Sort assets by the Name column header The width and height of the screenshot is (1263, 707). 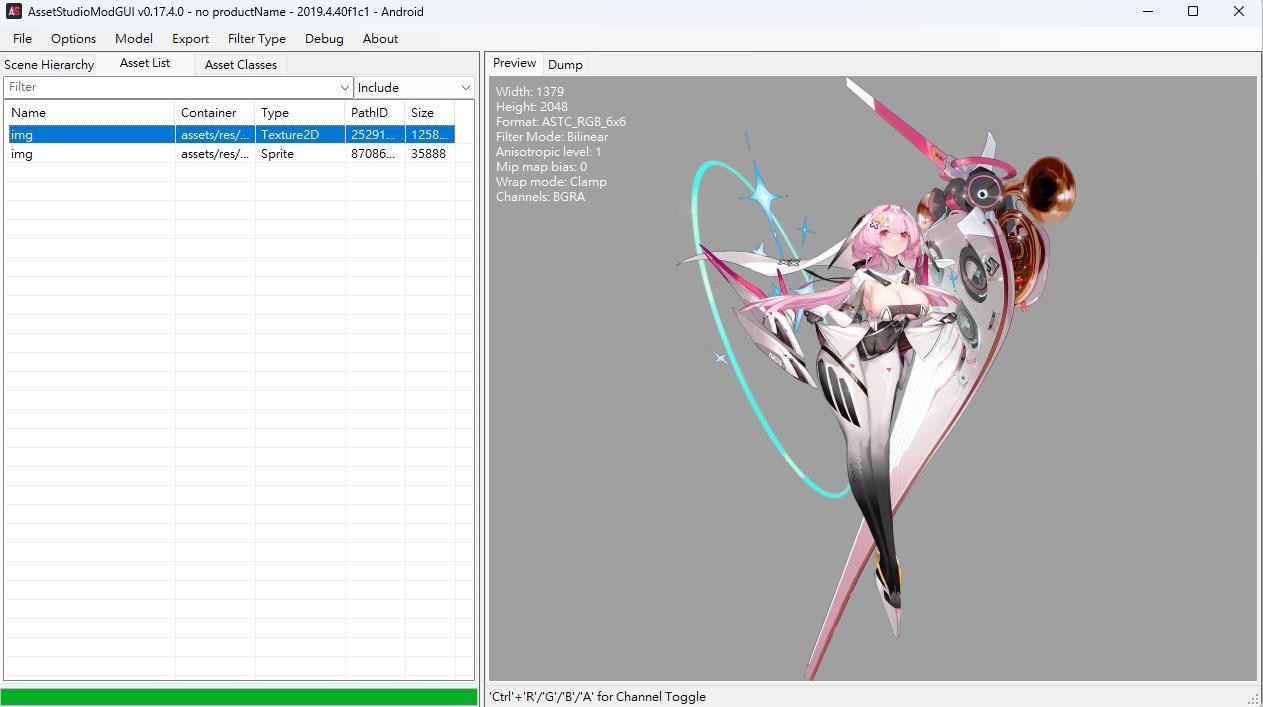coord(90,113)
